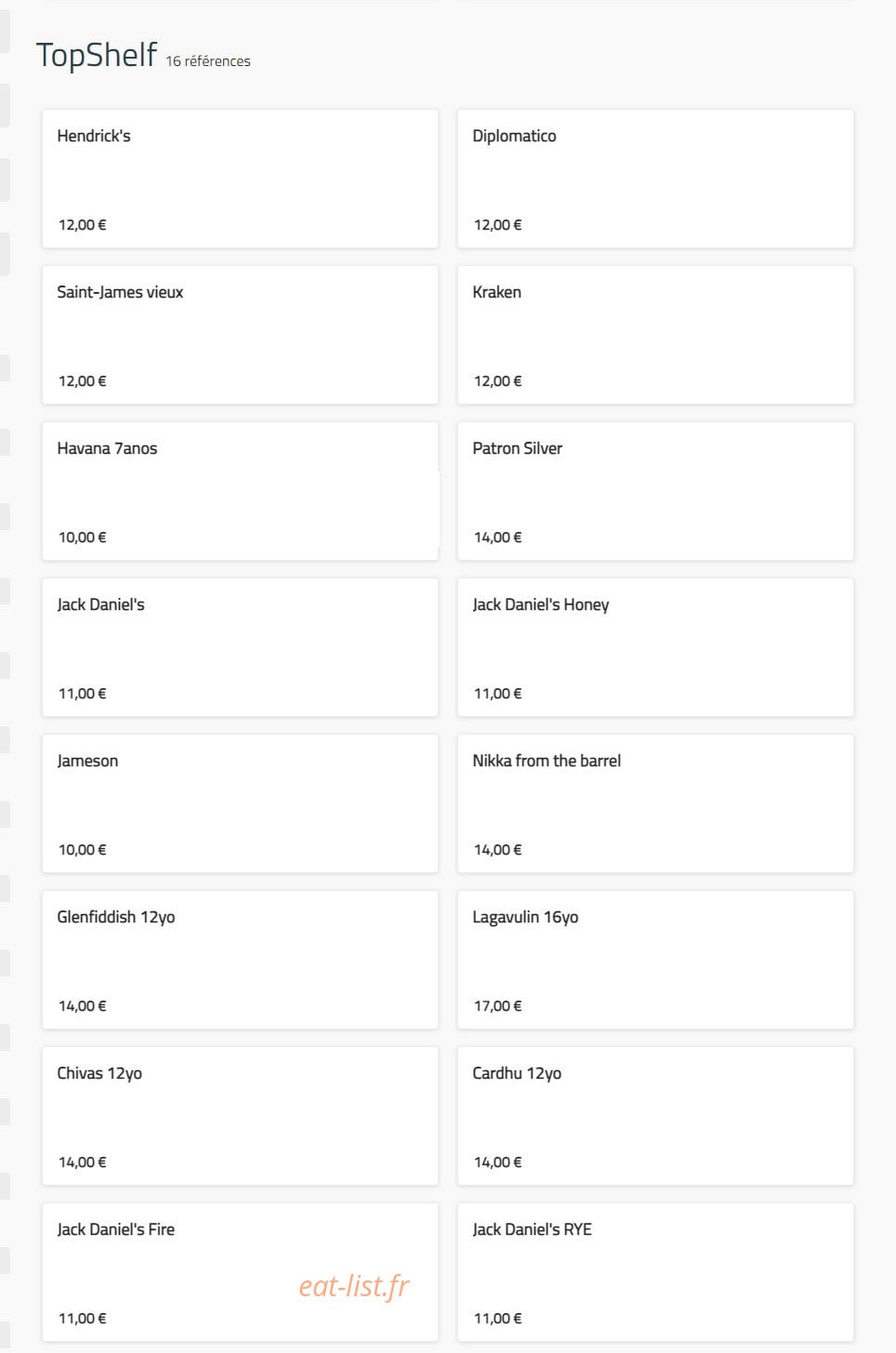
Task: Open the Chivas 12yo card
Action: 240,1116
